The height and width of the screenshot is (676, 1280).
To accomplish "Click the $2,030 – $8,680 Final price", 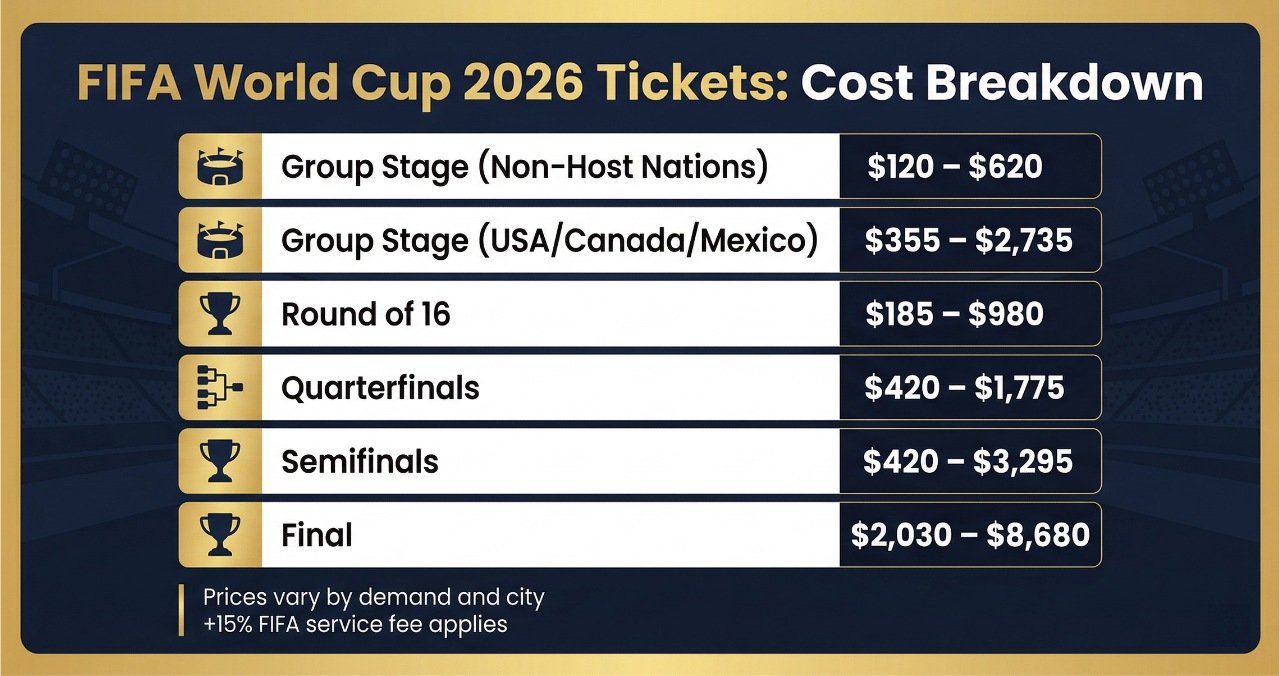I will click(x=970, y=535).
